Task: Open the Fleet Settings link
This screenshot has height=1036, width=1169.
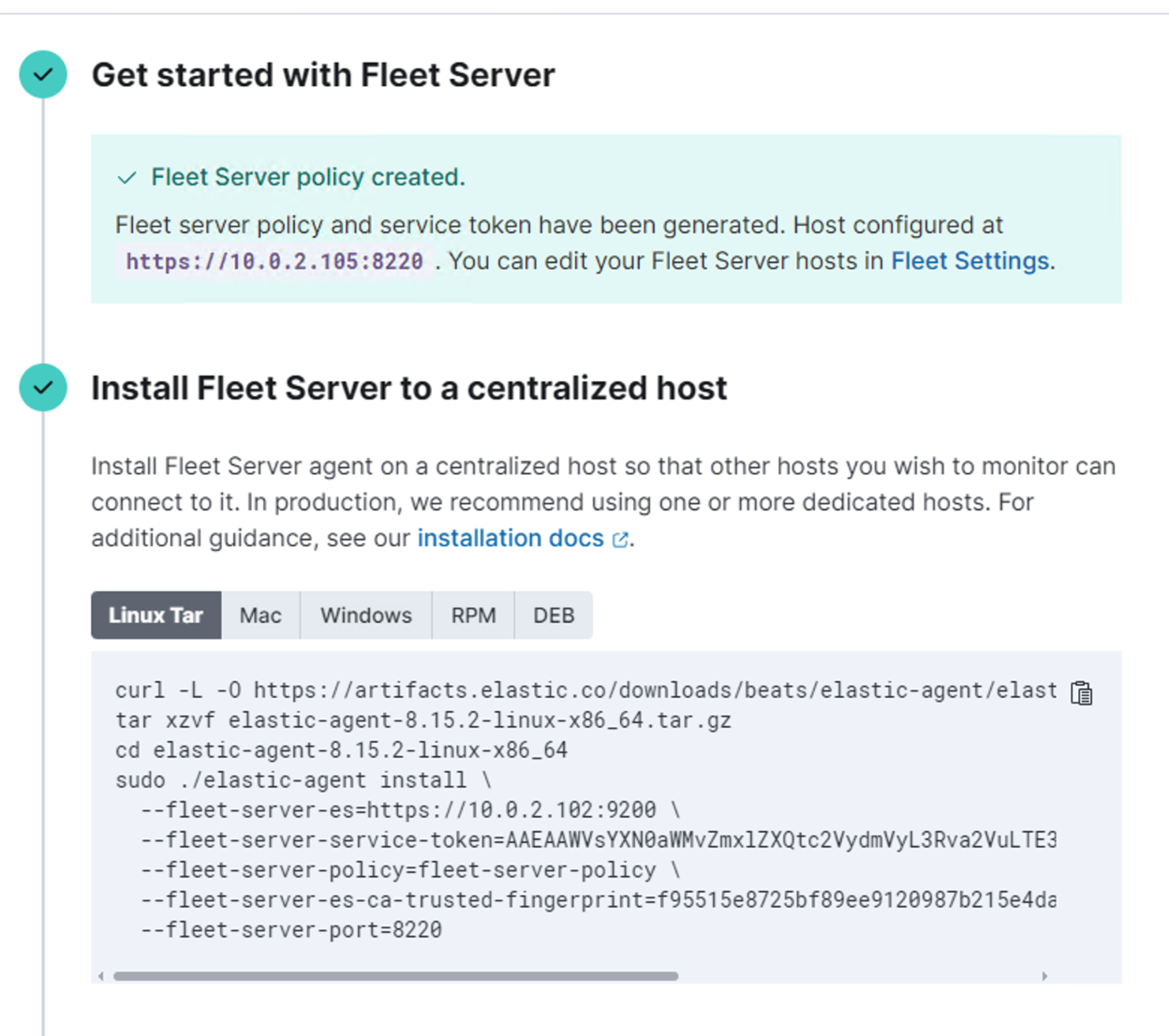Action: click(969, 261)
